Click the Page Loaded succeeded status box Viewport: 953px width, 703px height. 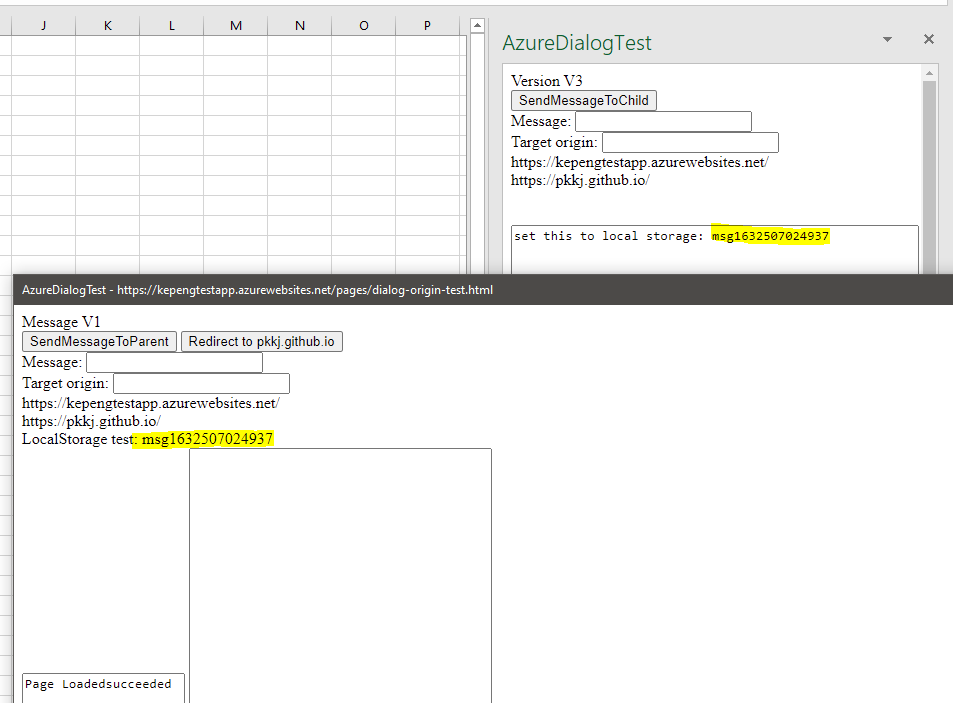pyautogui.click(x=101, y=684)
